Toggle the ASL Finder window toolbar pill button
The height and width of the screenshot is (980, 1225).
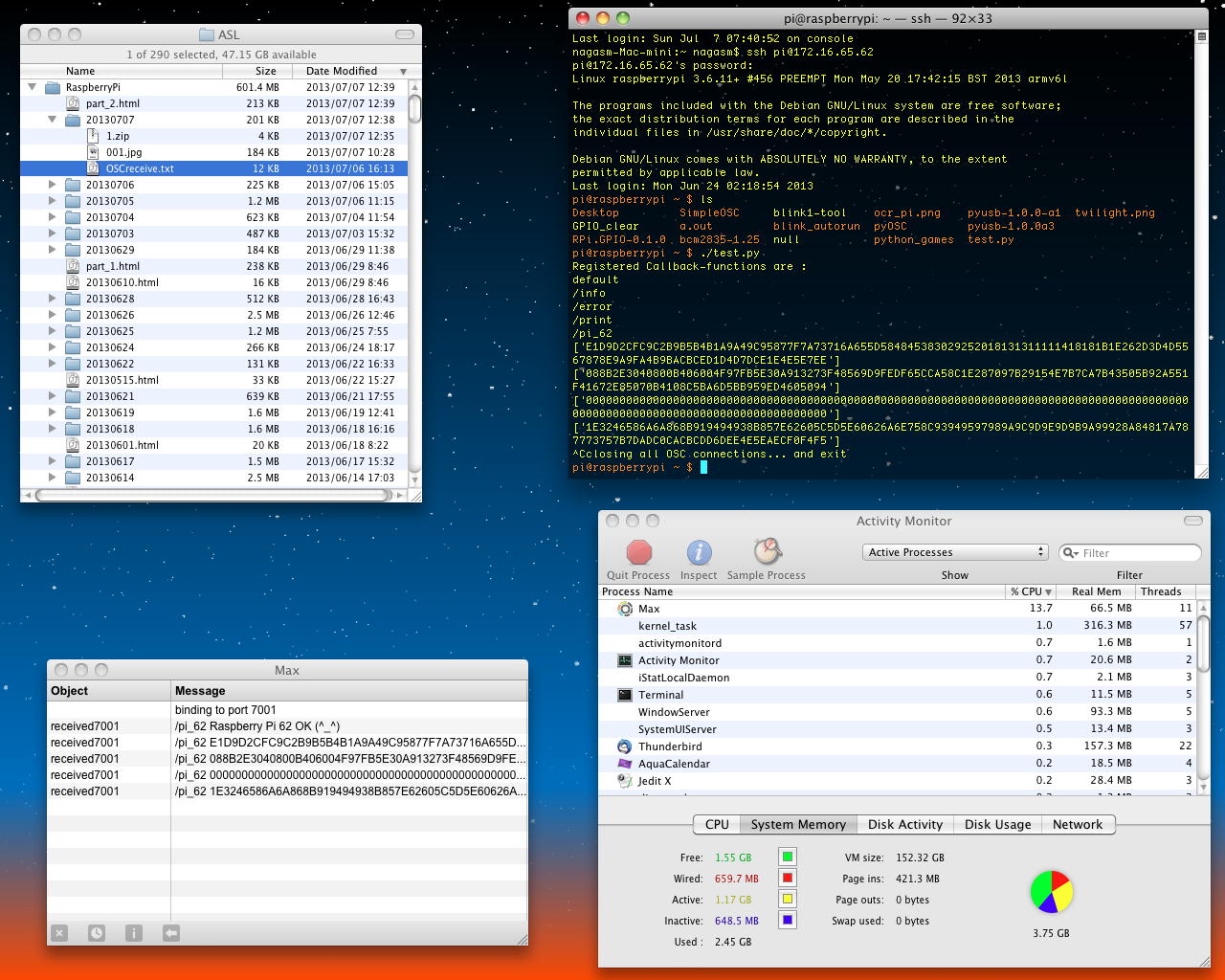tap(405, 34)
